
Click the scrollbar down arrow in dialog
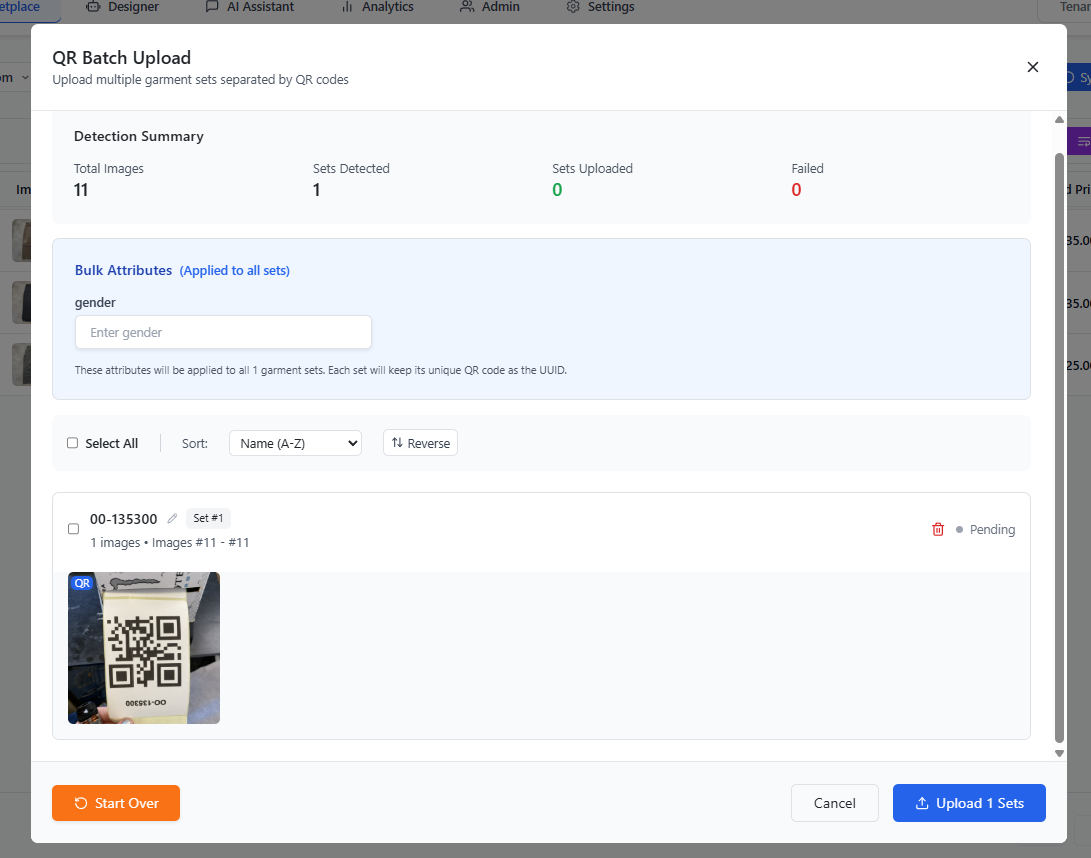1059,753
